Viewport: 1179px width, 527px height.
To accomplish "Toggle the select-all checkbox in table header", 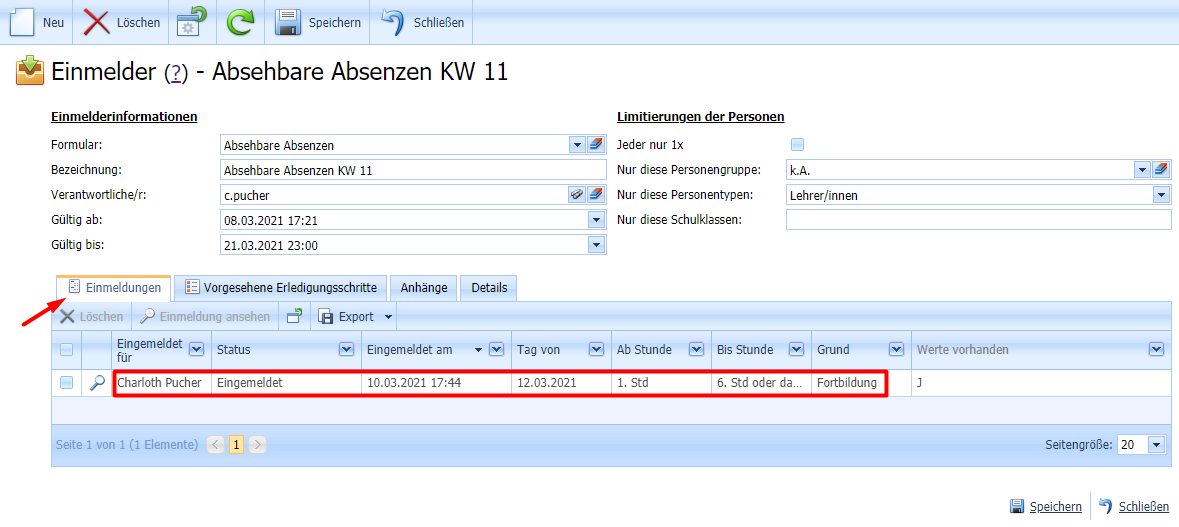I will click(x=66, y=350).
